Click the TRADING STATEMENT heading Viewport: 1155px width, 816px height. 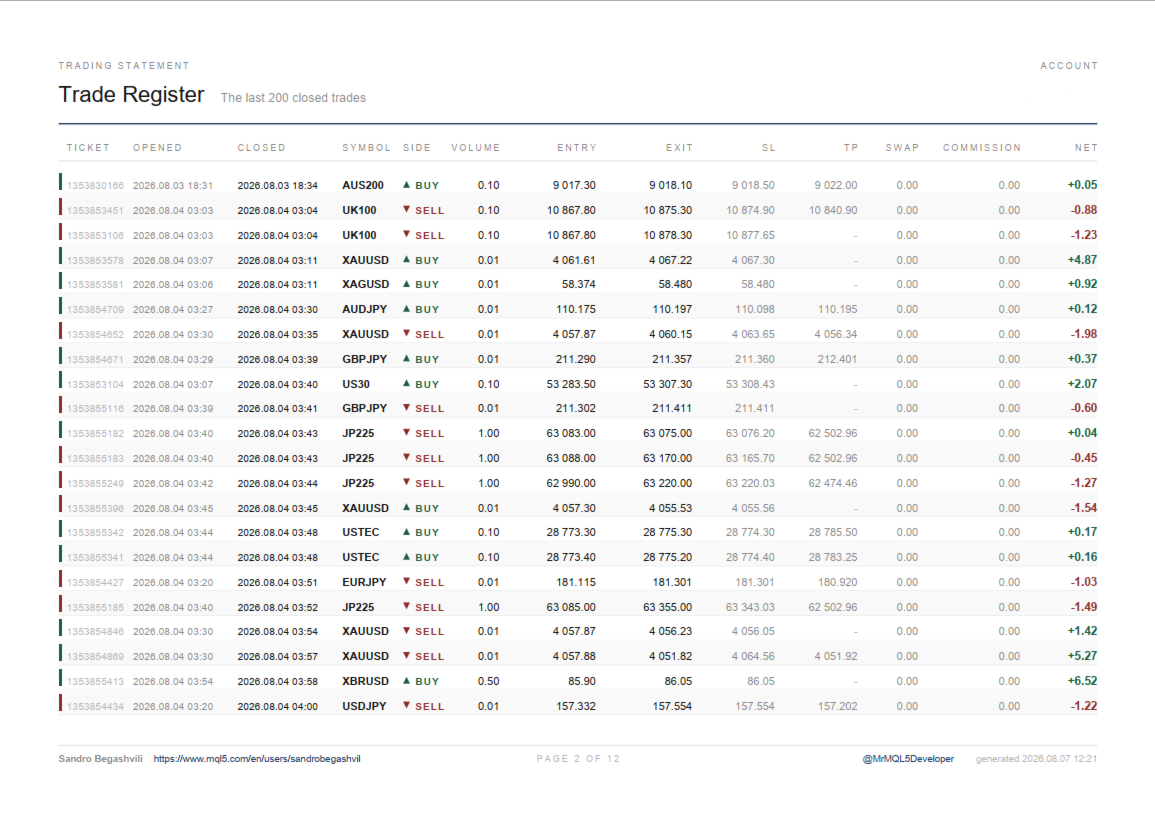coord(124,66)
